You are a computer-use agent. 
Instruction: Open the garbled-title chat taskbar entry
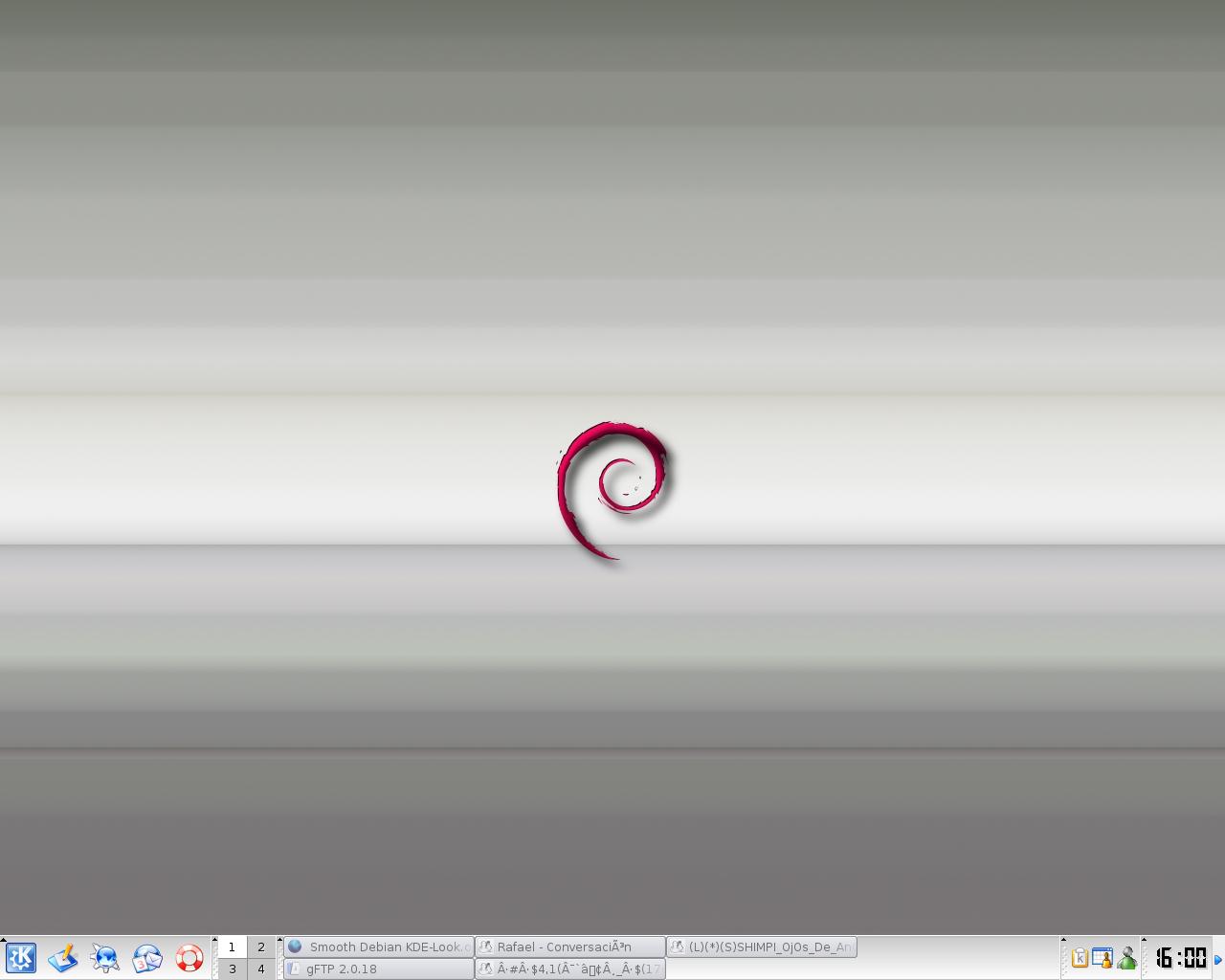[x=570, y=969]
